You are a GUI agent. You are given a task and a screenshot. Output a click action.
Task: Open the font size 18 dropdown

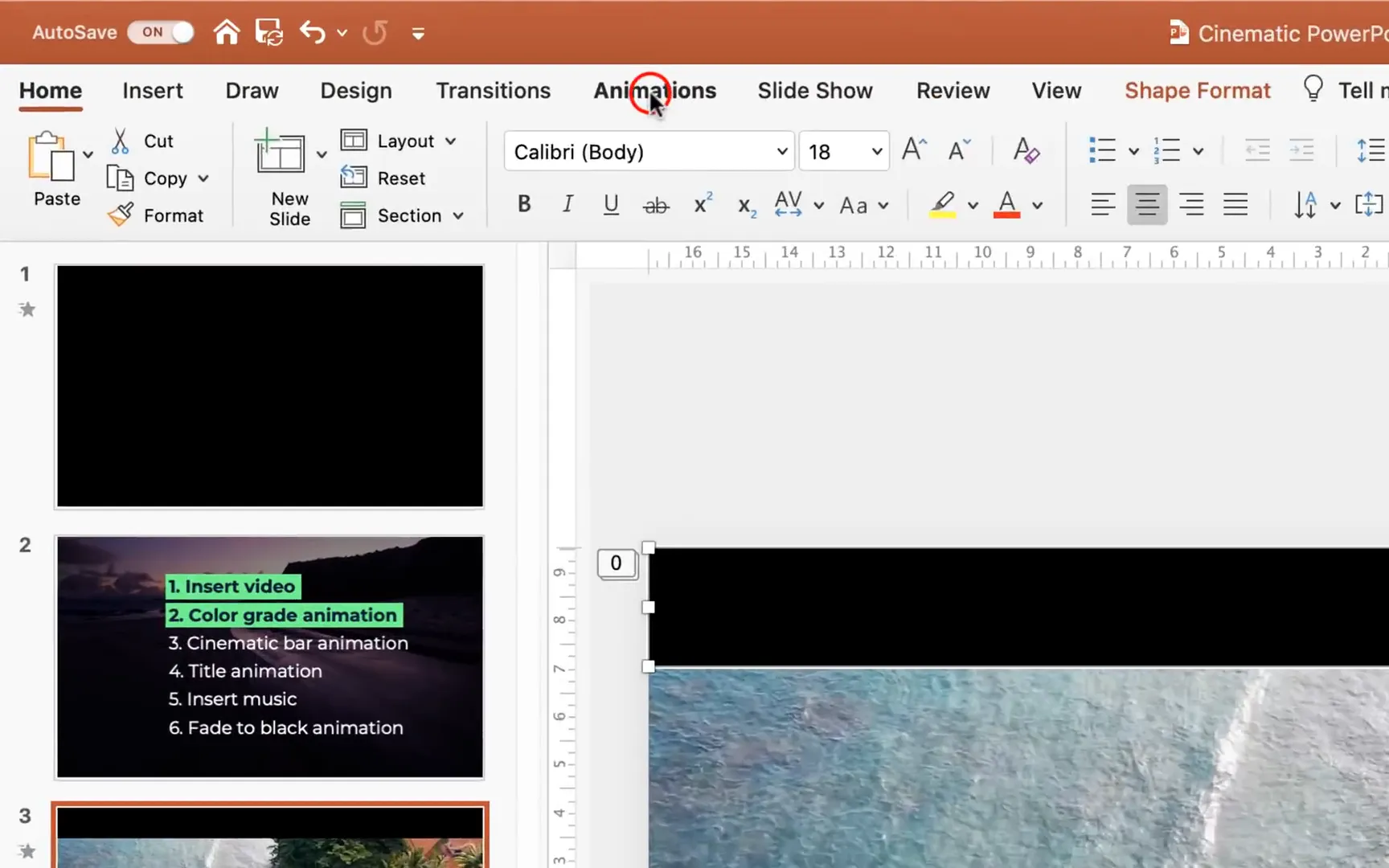click(x=876, y=152)
